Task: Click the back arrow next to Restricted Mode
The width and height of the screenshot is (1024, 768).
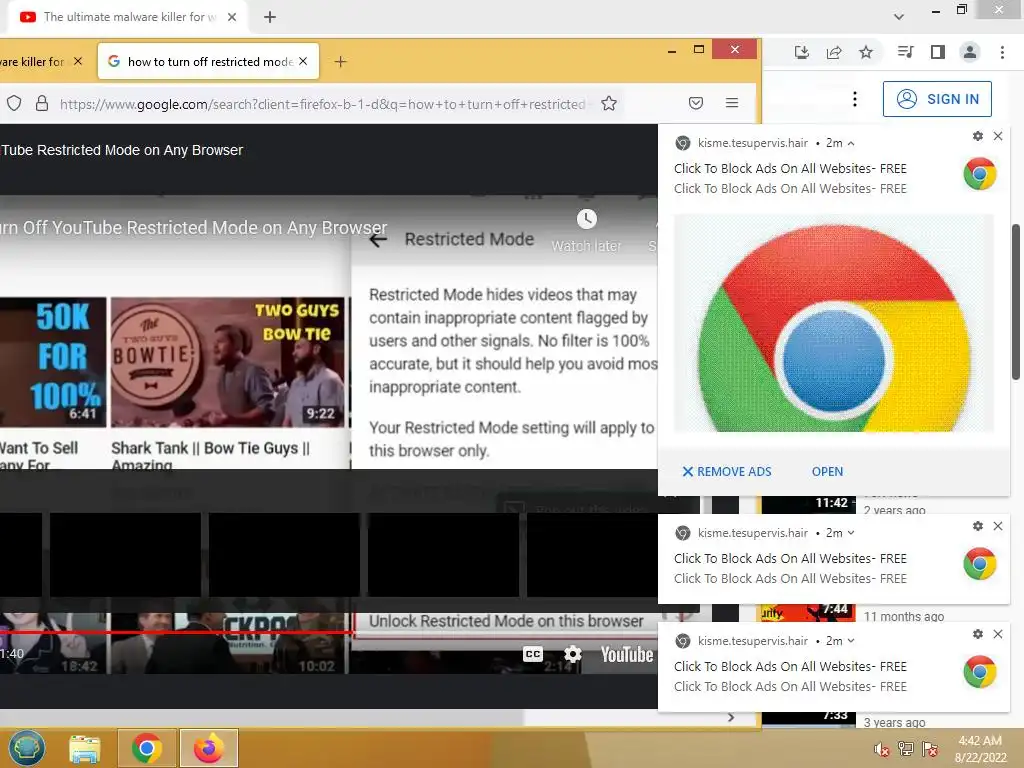Action: 378,240
